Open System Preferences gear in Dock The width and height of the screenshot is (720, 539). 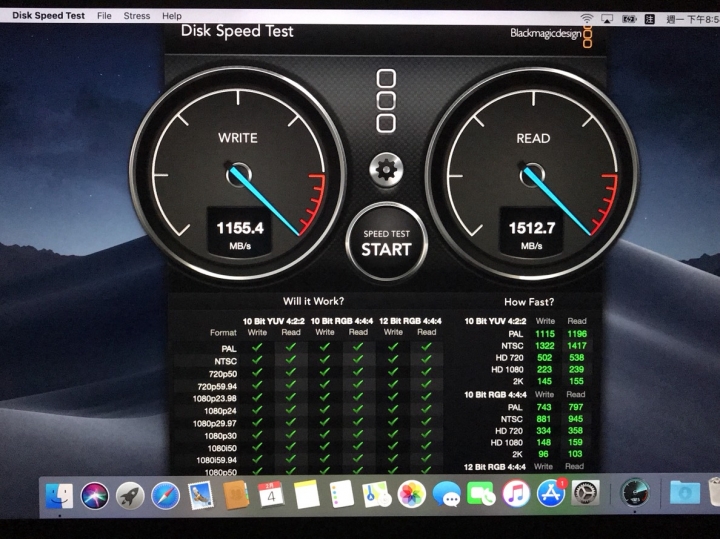(585, 494)
